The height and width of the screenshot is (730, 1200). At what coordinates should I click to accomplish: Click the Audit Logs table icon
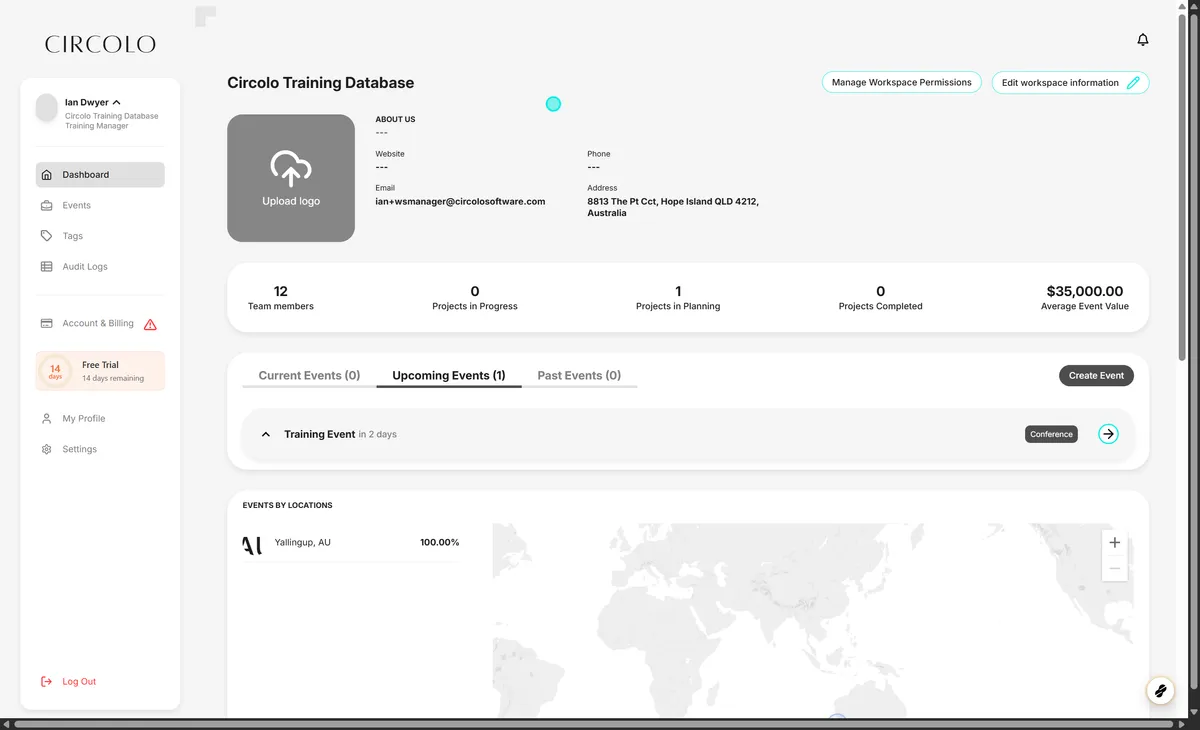tap(46, 267)
